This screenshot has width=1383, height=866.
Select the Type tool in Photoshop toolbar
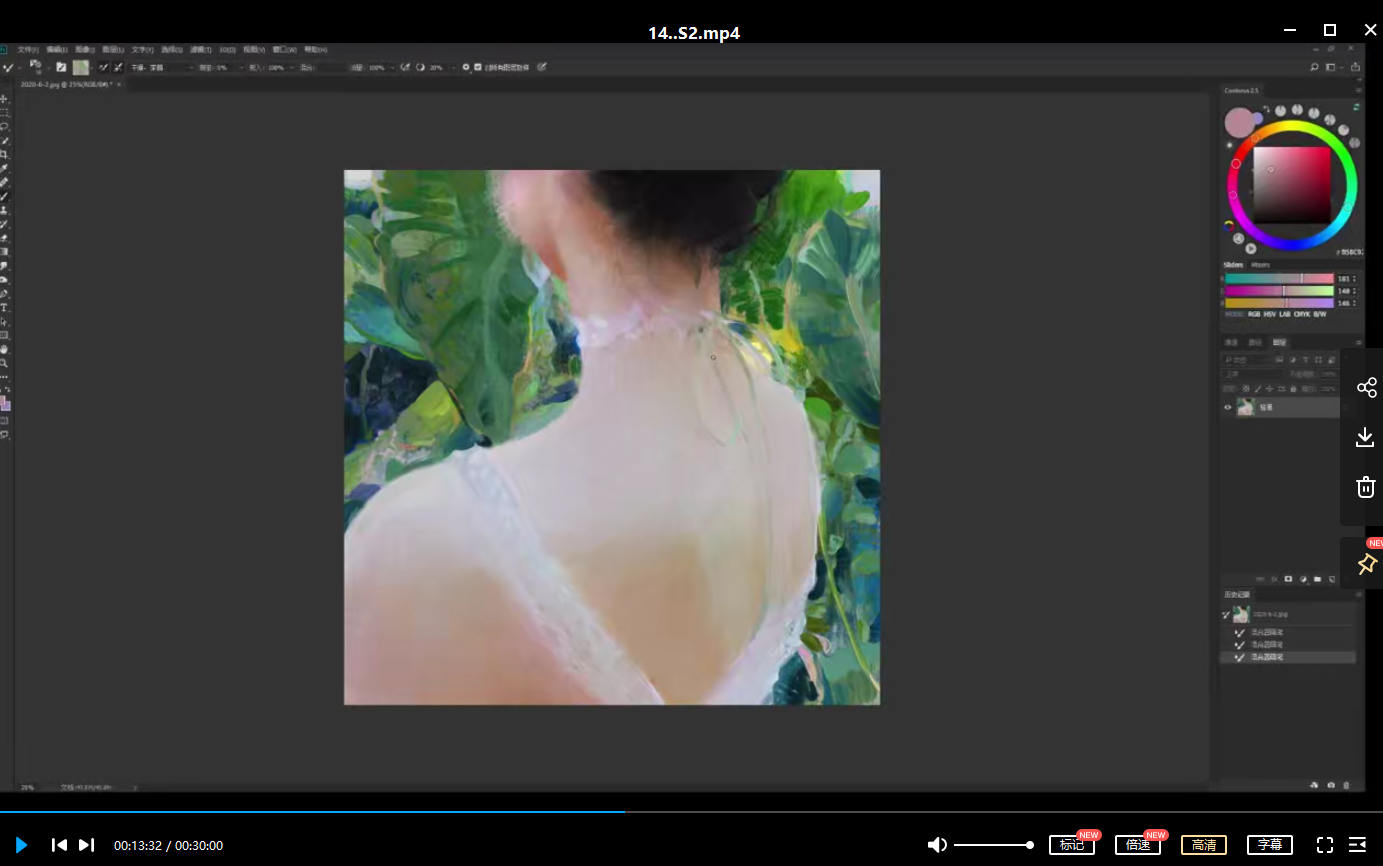[x=5, y=308]
